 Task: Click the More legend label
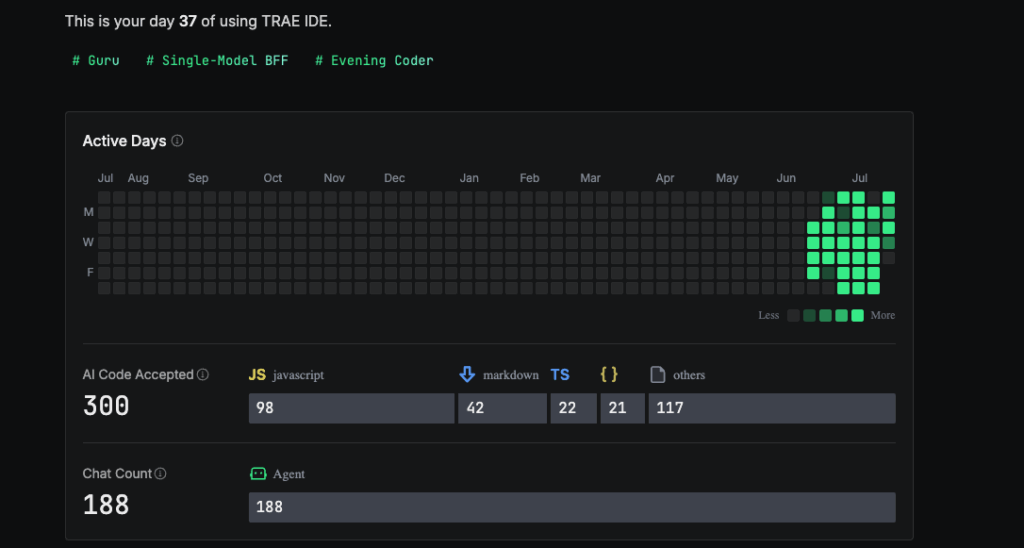tap(883, 315)
